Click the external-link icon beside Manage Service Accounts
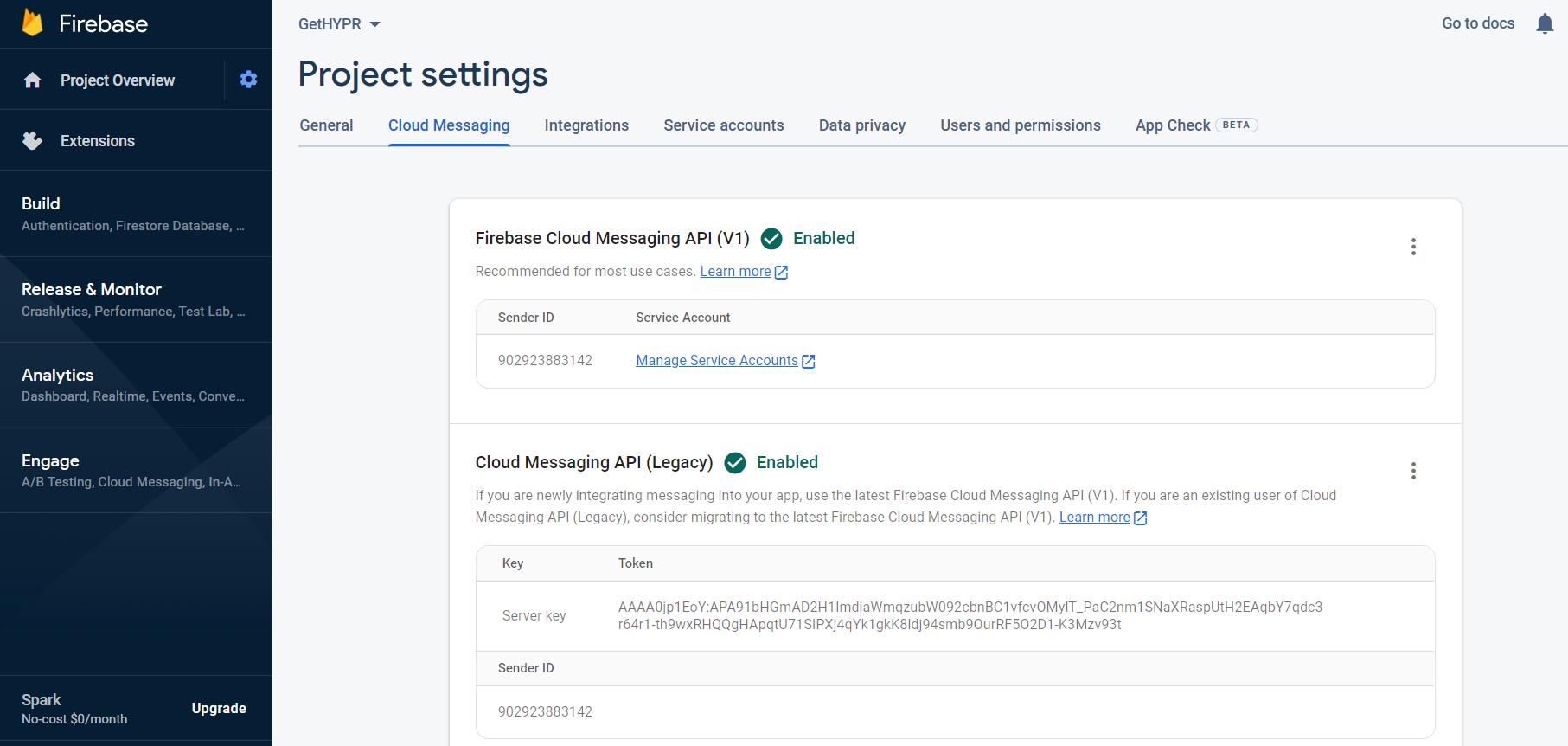Viewport: 1568px width, 746px height. [x=809, y=361]
